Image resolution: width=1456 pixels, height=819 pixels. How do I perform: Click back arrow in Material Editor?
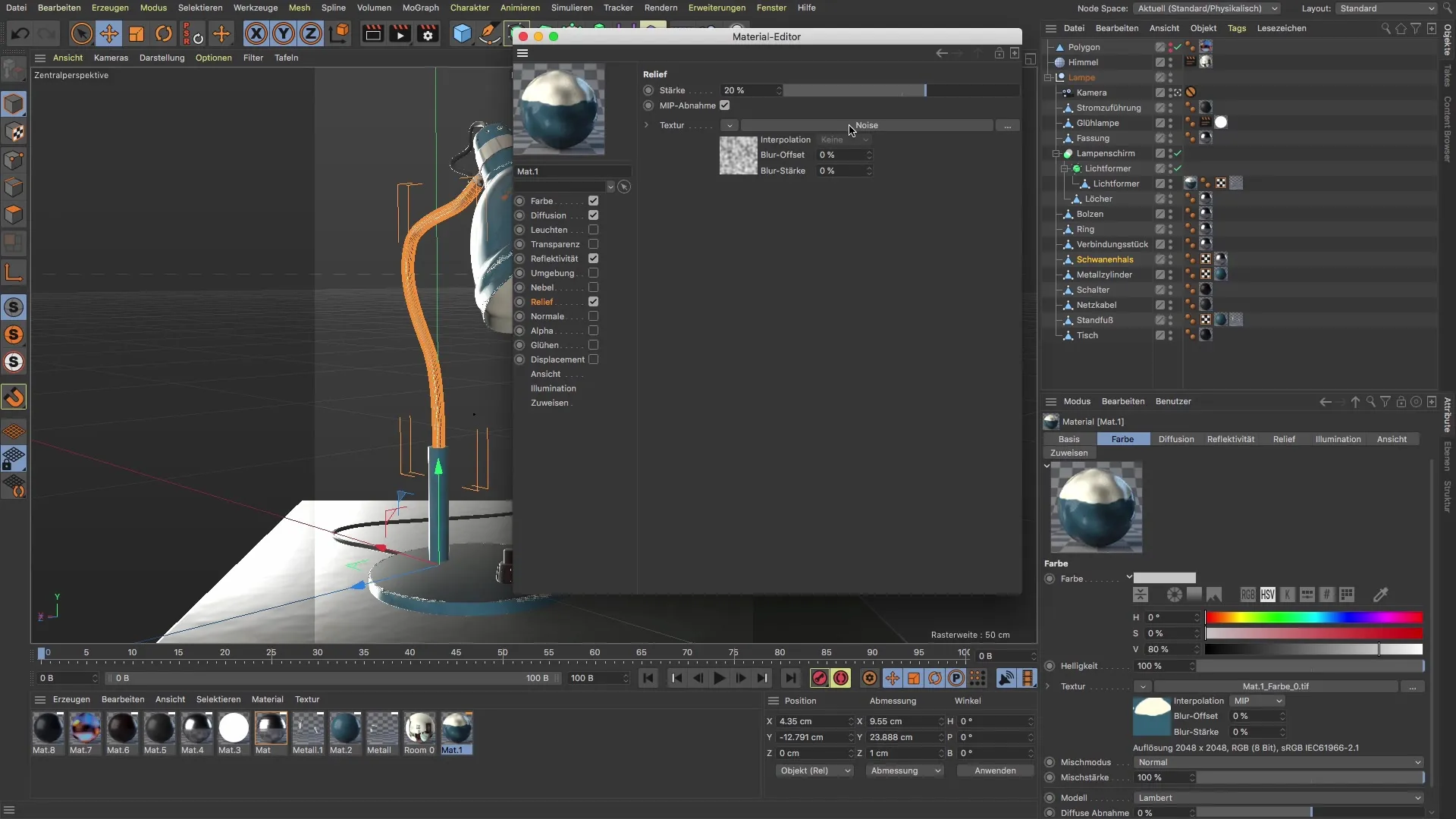[941, 53]
